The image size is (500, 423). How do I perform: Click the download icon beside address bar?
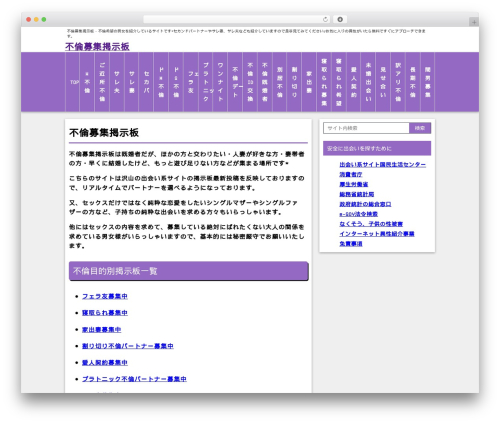click(x=340, y=20)
